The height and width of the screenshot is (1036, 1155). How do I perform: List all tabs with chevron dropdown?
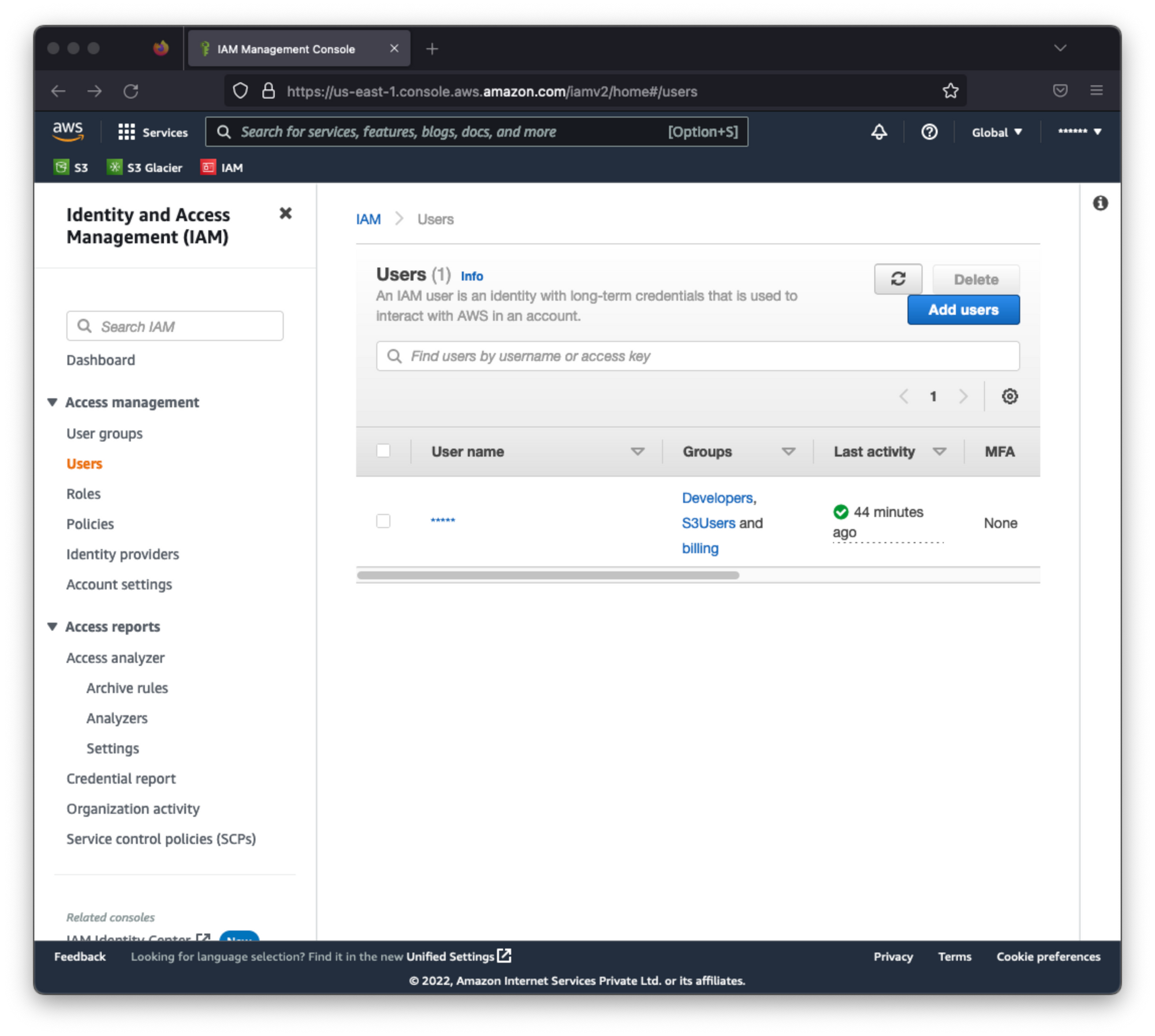[1060, 48]
